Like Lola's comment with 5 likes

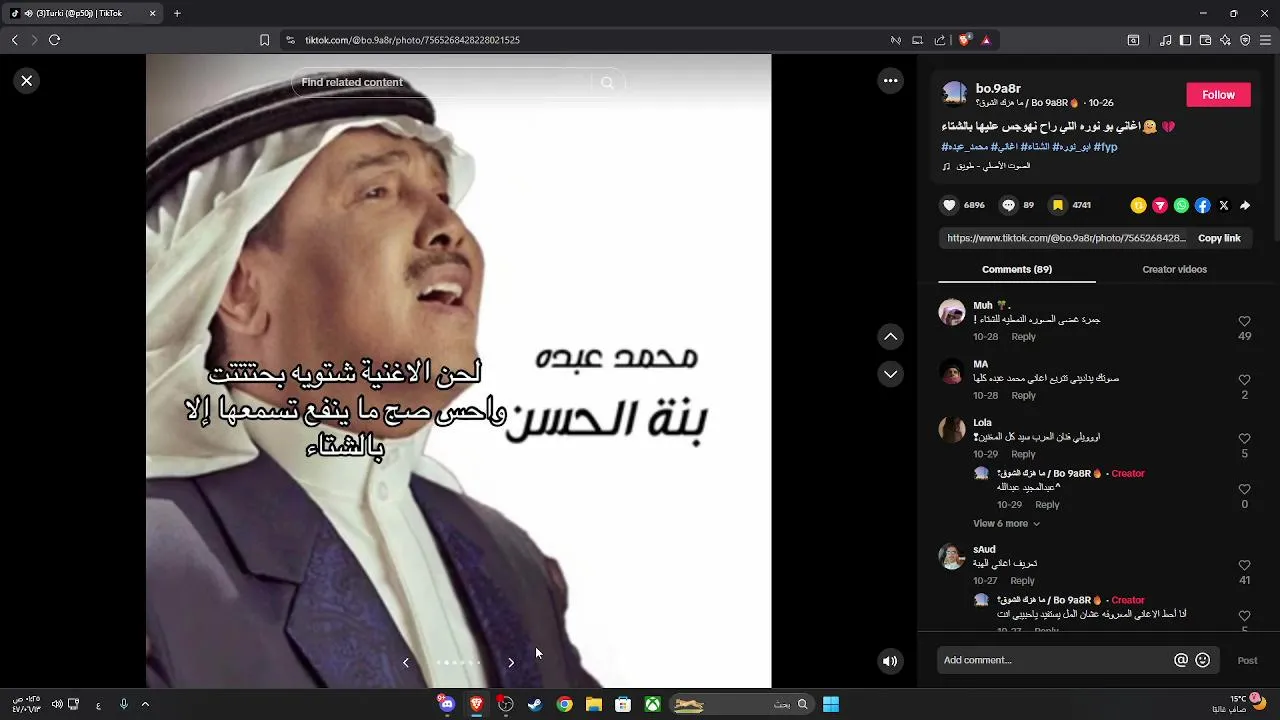(1245, 439)
